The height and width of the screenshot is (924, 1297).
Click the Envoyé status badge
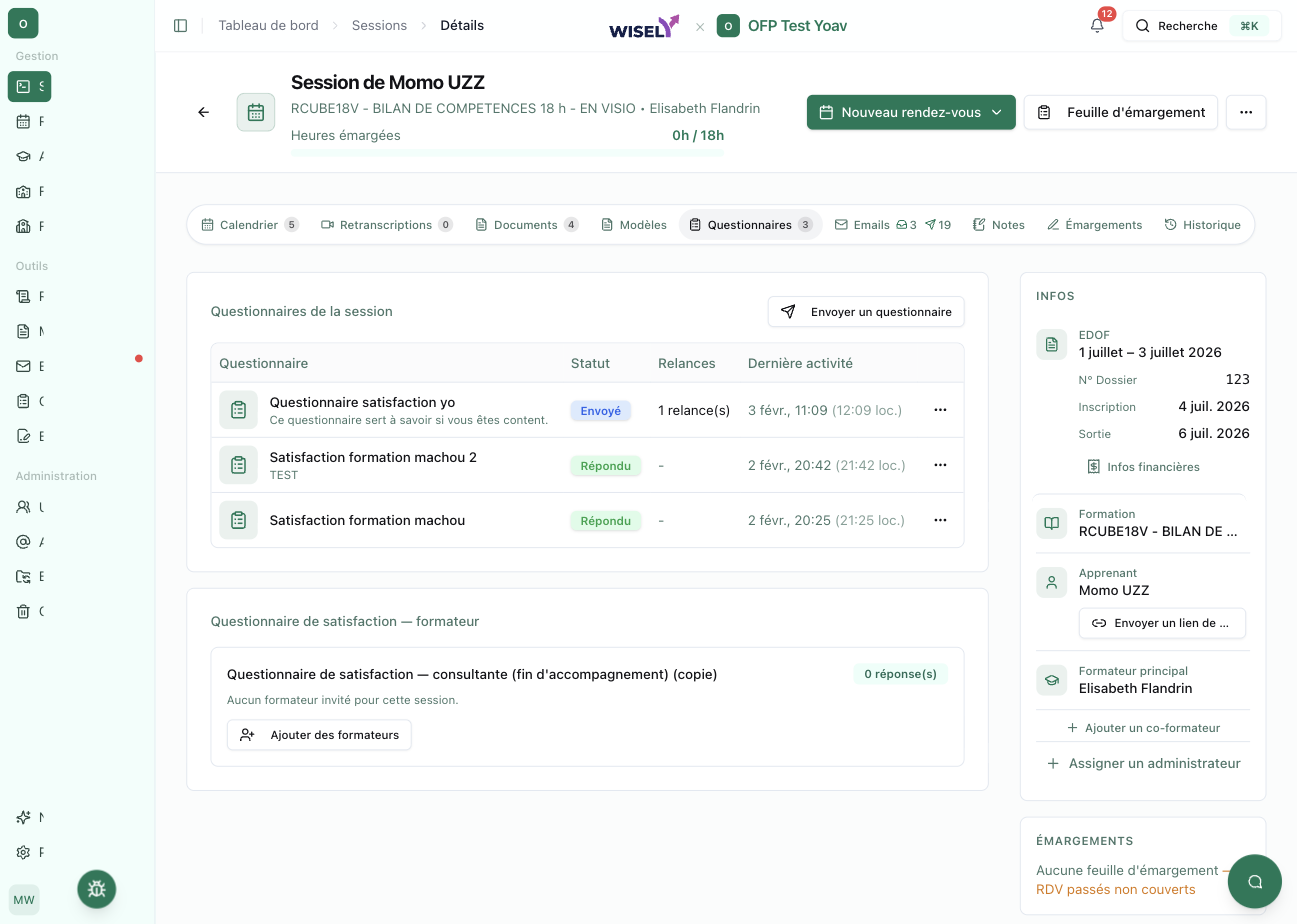pyautogui.click(x=601, y=411)
